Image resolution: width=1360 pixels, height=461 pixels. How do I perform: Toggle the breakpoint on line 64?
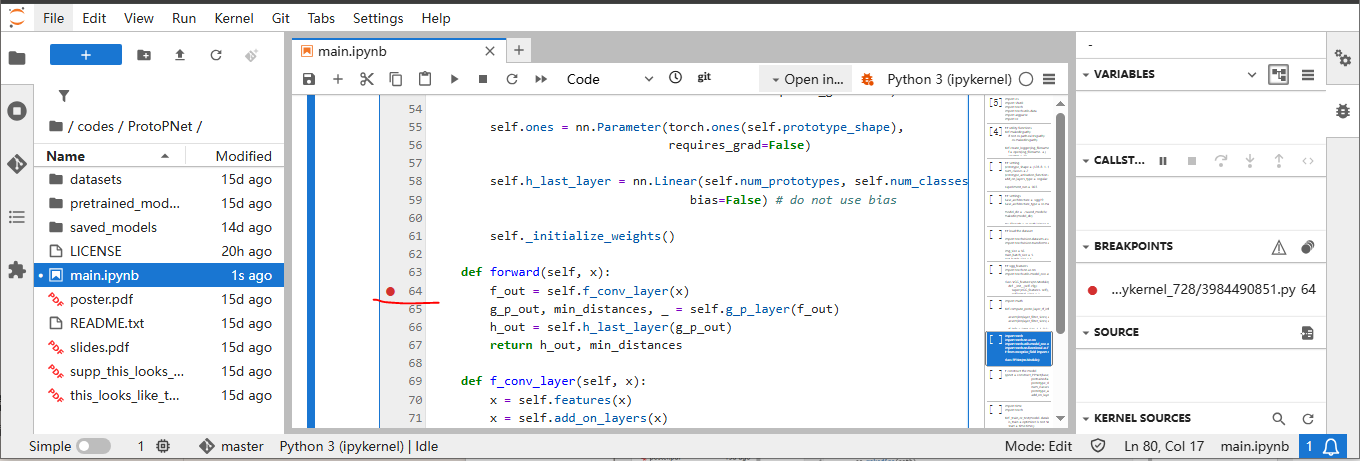(x=390, y=291)
